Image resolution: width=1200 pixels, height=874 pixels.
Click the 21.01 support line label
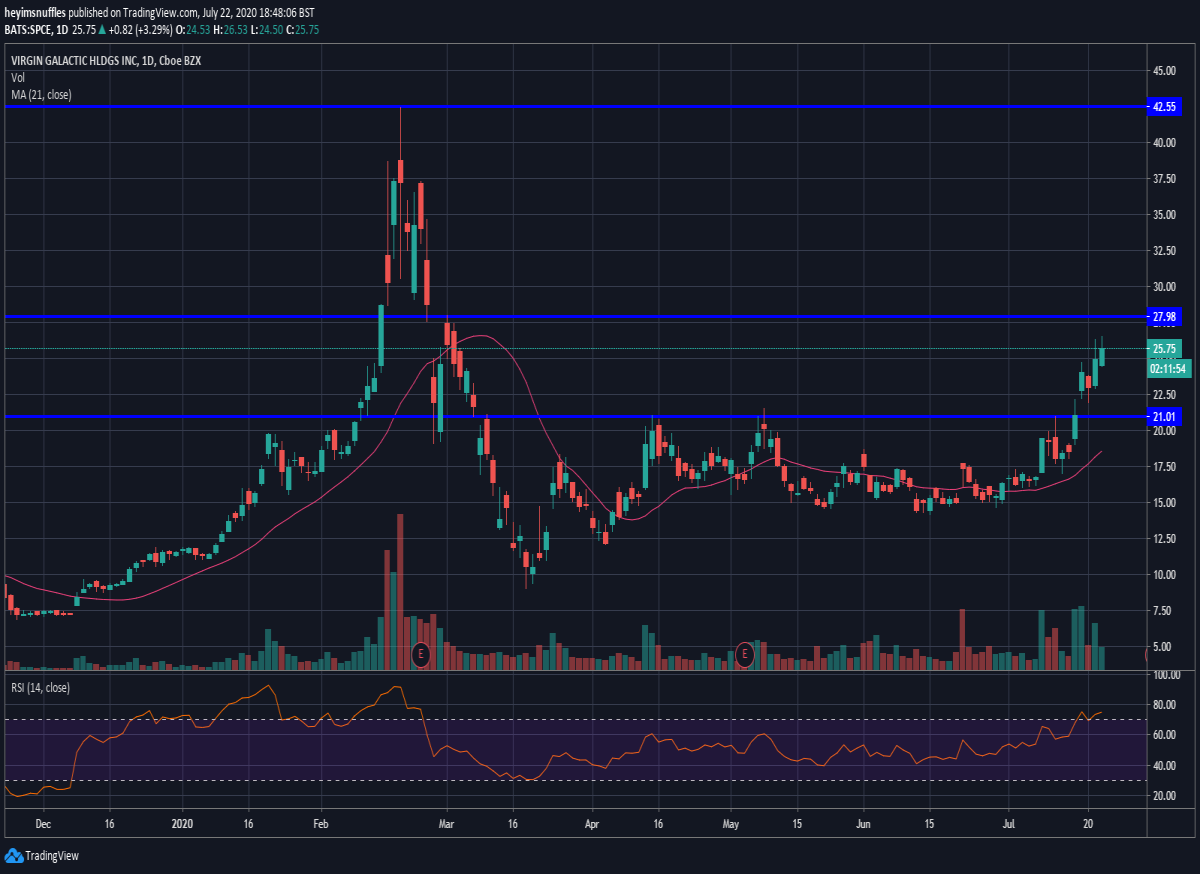click(1164, 416)
